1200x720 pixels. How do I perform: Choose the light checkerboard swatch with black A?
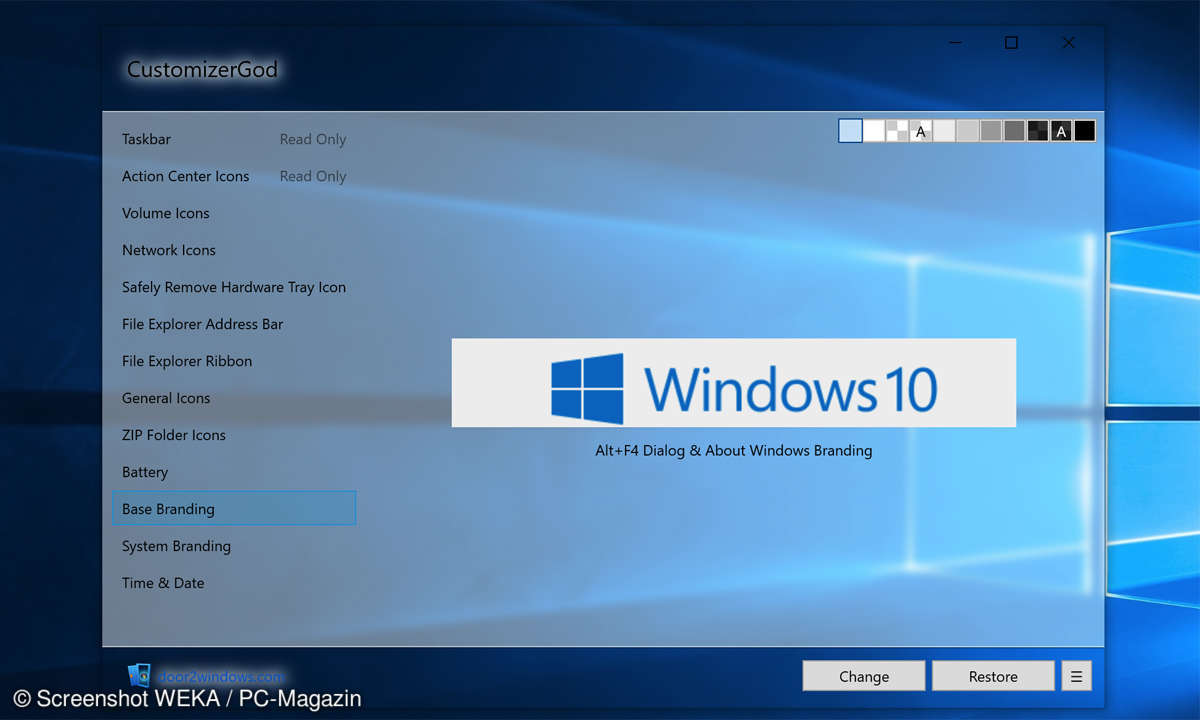pos(921,131)
